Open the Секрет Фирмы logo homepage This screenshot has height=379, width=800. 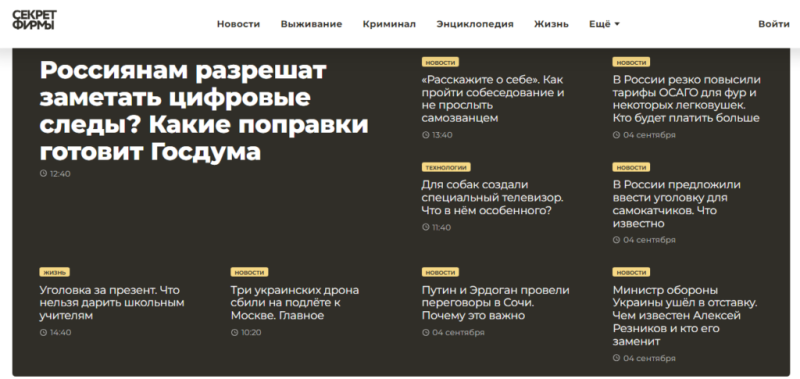tap(34, 20)
